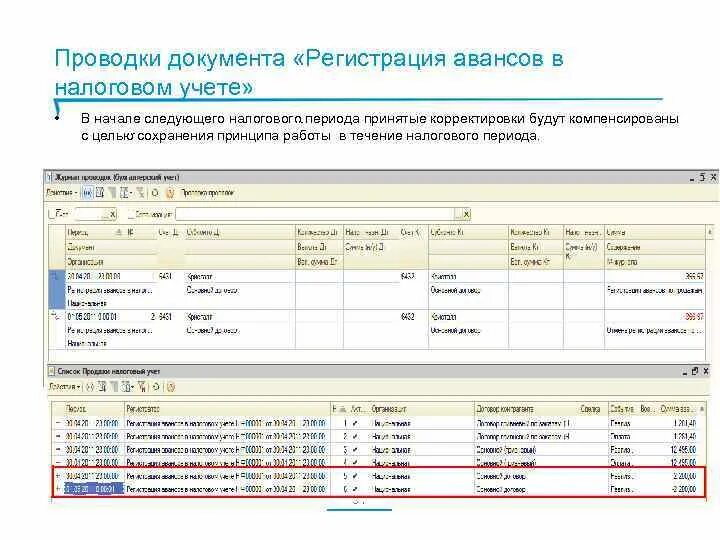
Task: Toggle activity checkmark in record row 4
Action: (x=355, y=463)
